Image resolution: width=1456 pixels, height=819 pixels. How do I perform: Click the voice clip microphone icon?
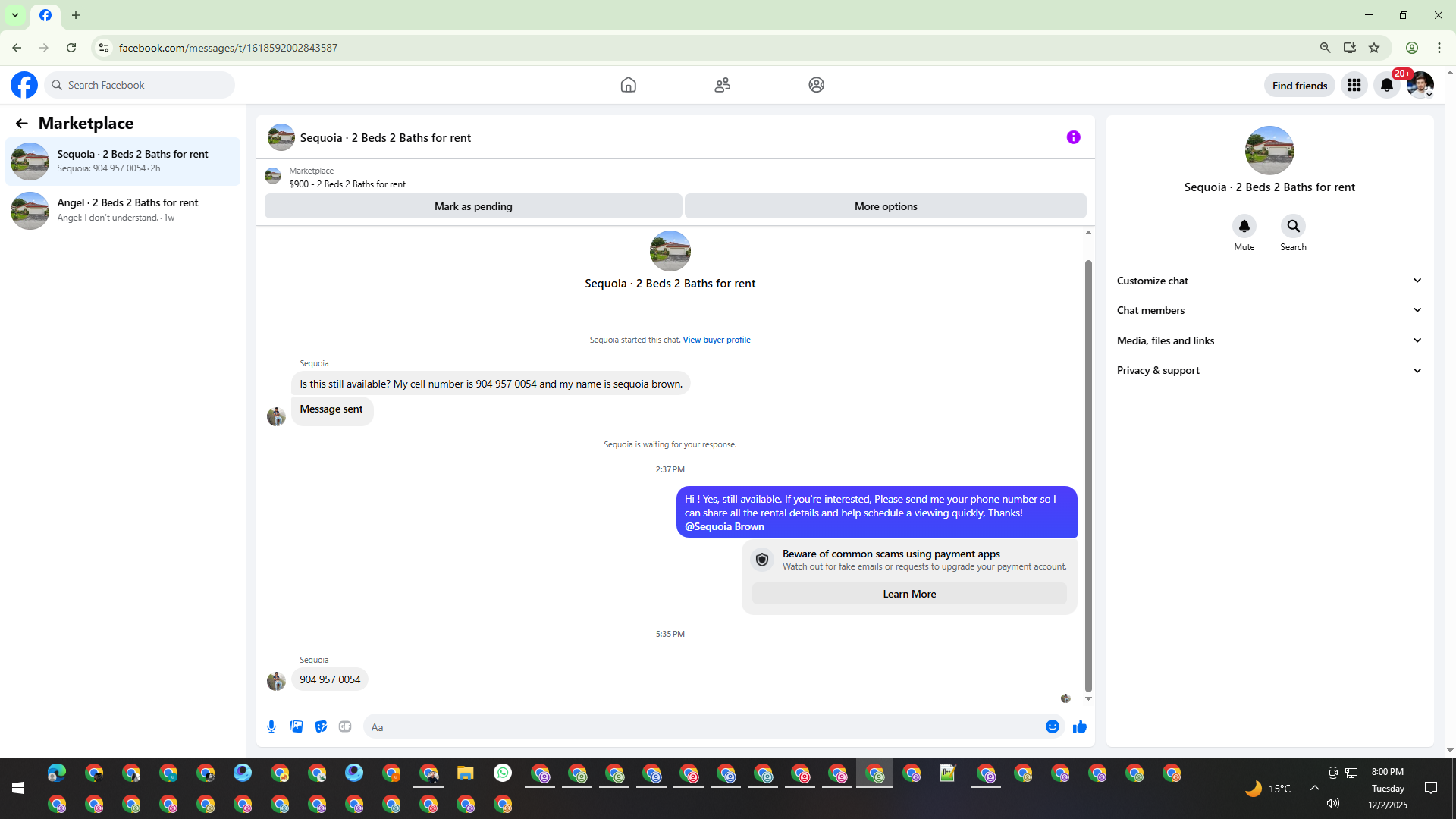point(271,726)
